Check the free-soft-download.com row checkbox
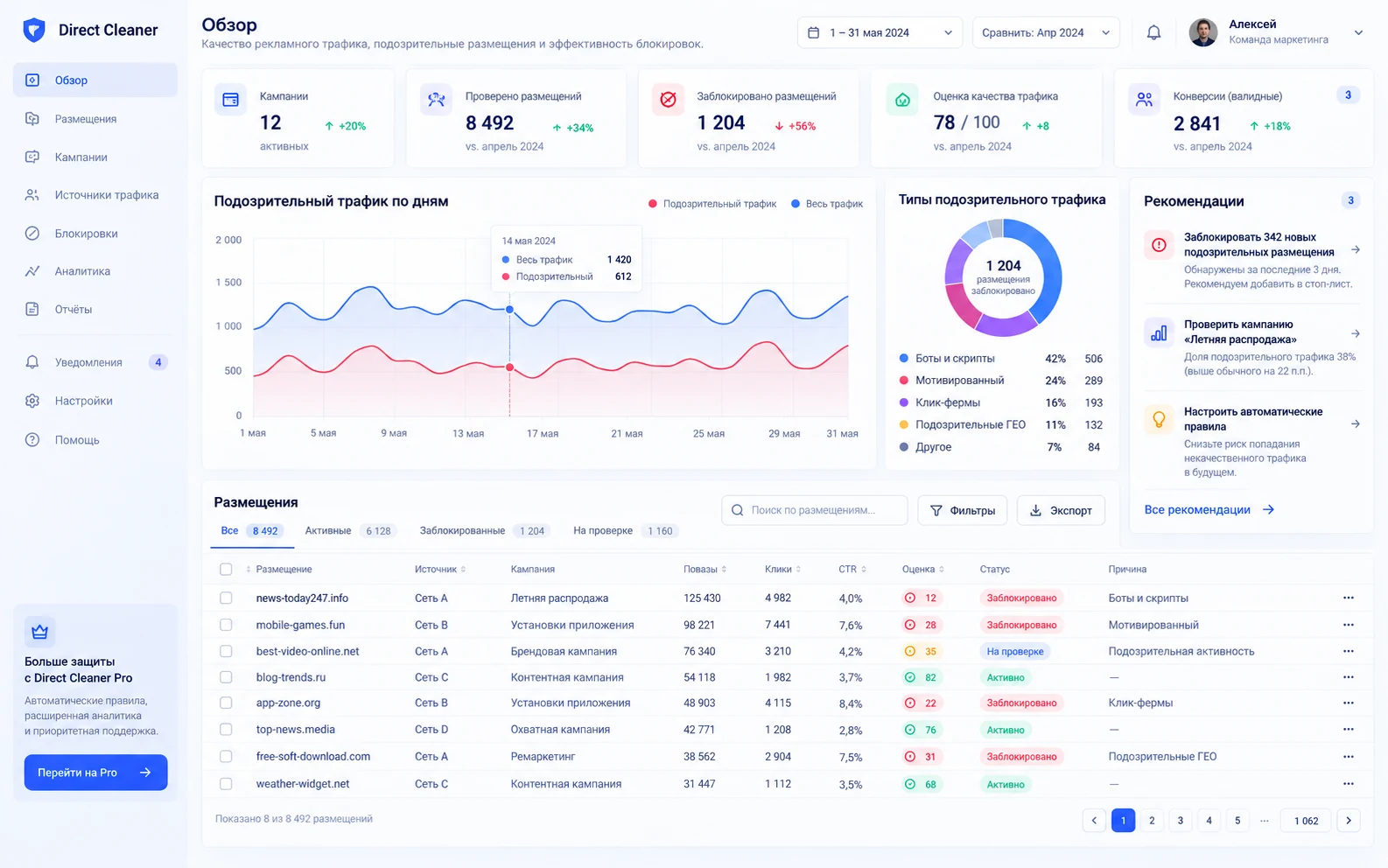This screenshot has height=868, width=1388. [x=226, y=756]
